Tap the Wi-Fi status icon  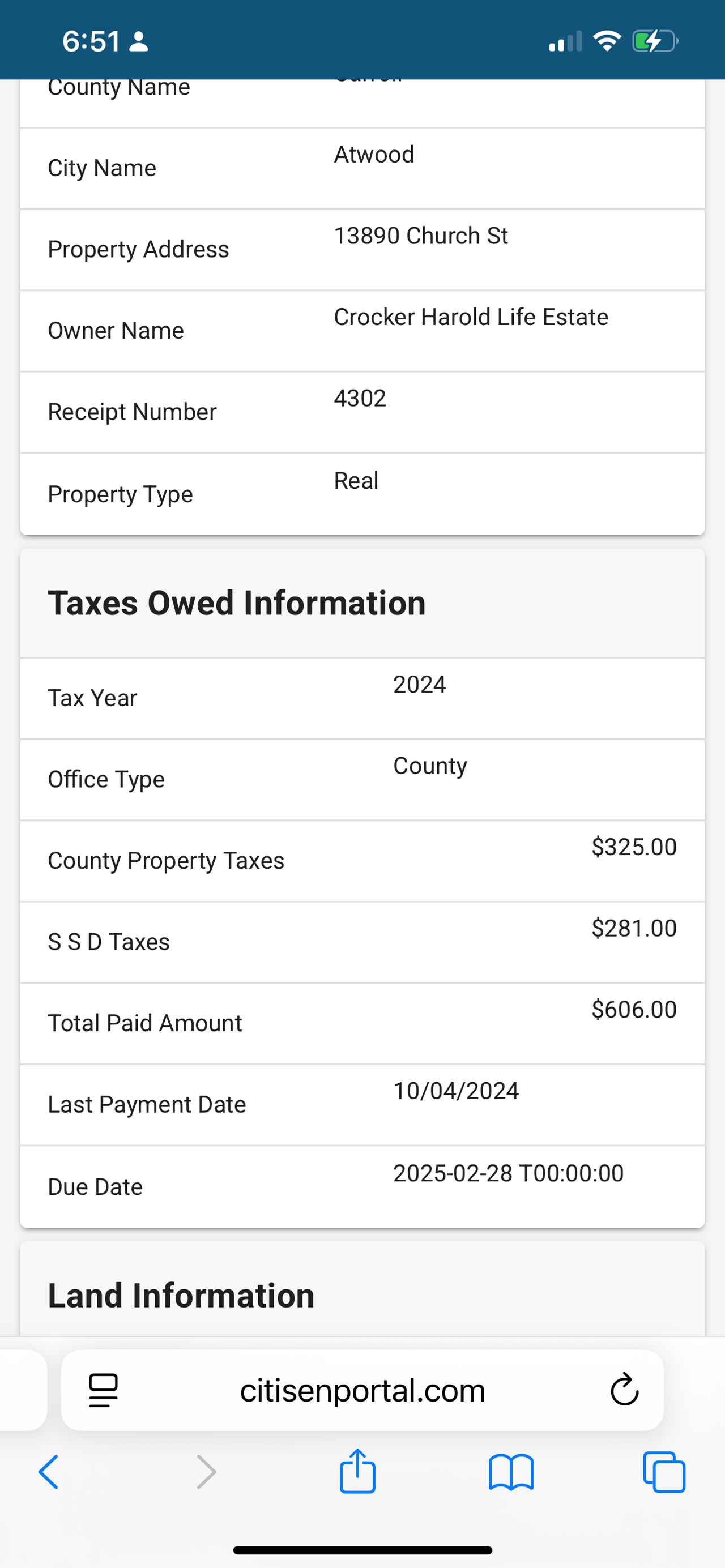[606, 41]
